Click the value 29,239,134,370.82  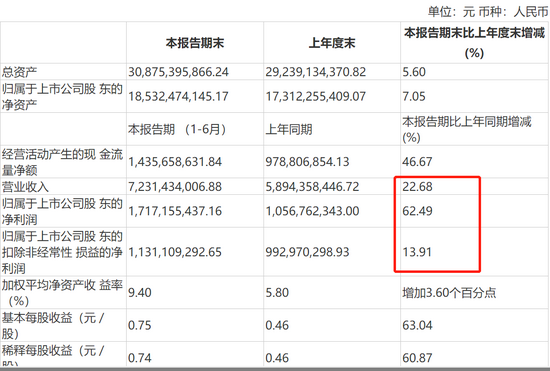coord(315,72)
